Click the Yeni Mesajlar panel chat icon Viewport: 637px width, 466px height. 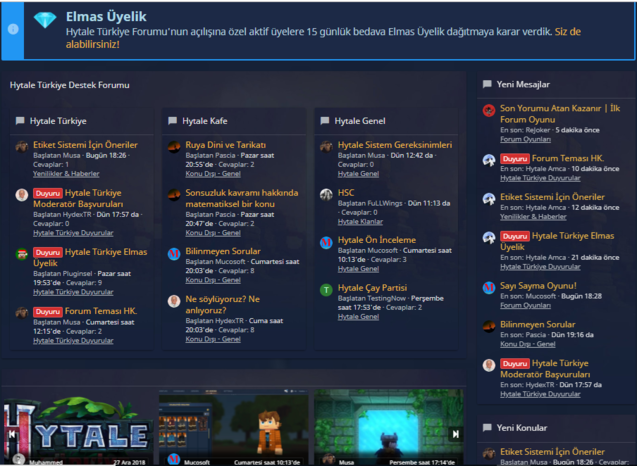point(487,84)
